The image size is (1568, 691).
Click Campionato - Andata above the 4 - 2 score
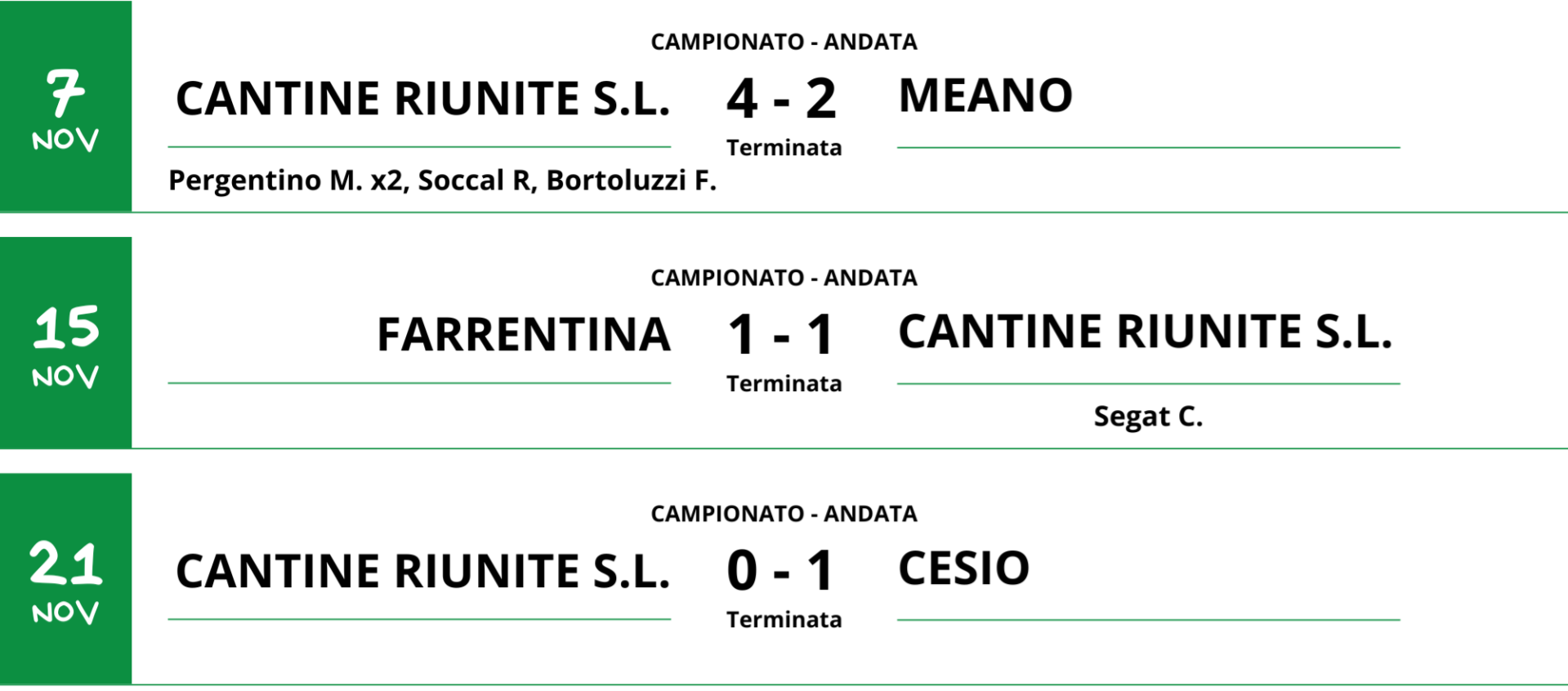coord(784,42)
